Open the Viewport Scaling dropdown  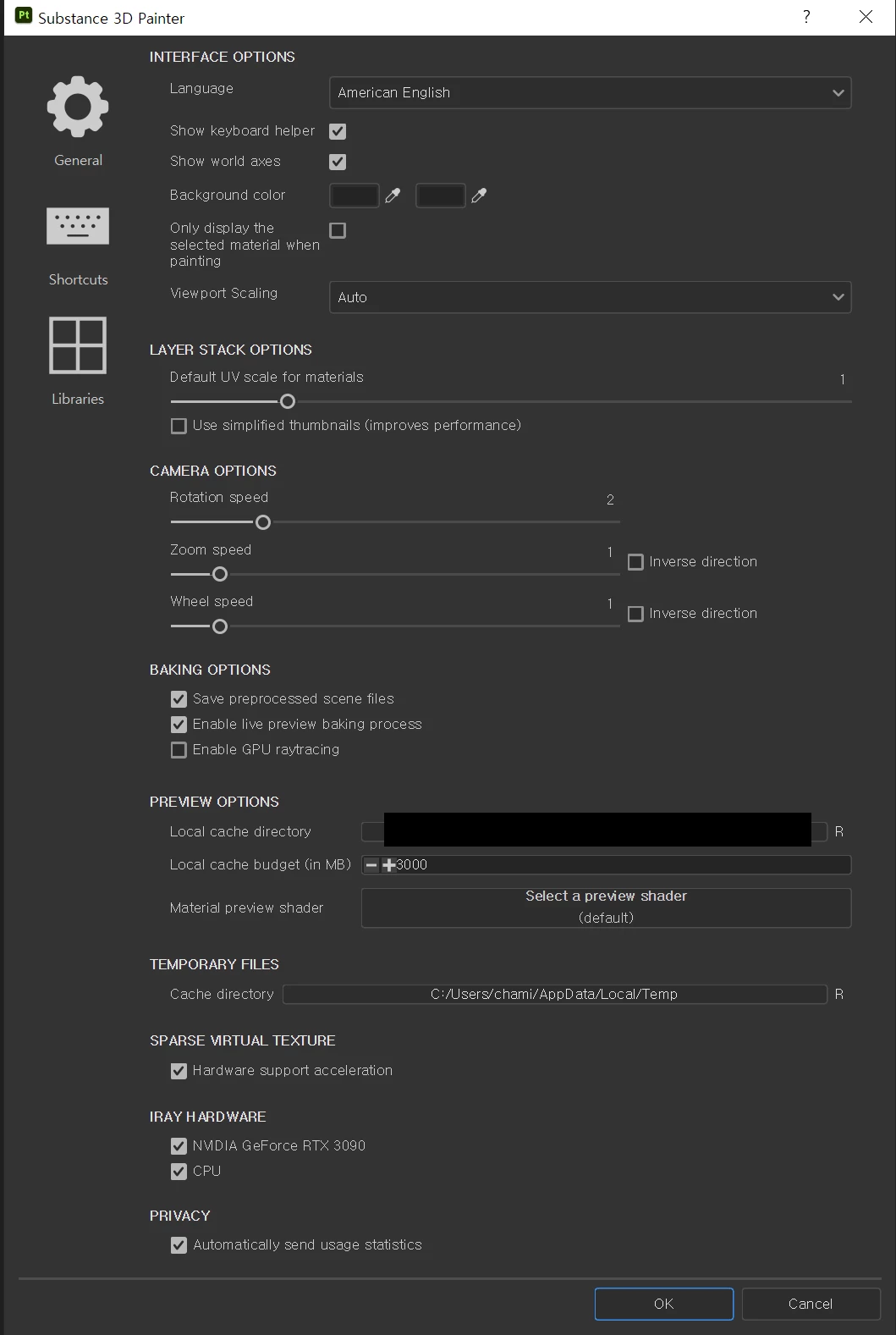[x=590, y=297]
